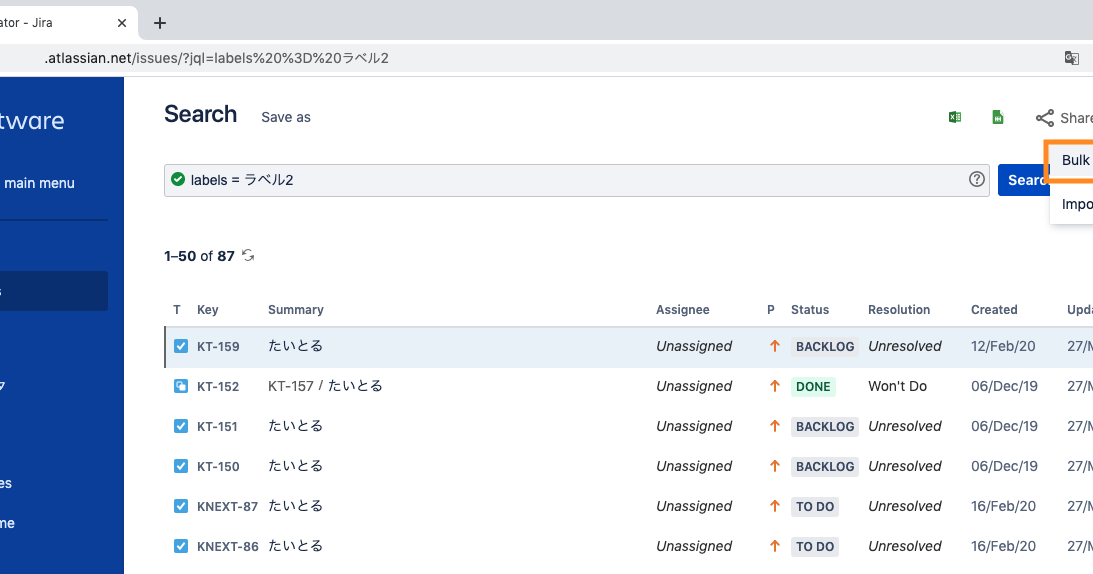
Task: Sort by Assignee column header
Action: tap(682, 310)
